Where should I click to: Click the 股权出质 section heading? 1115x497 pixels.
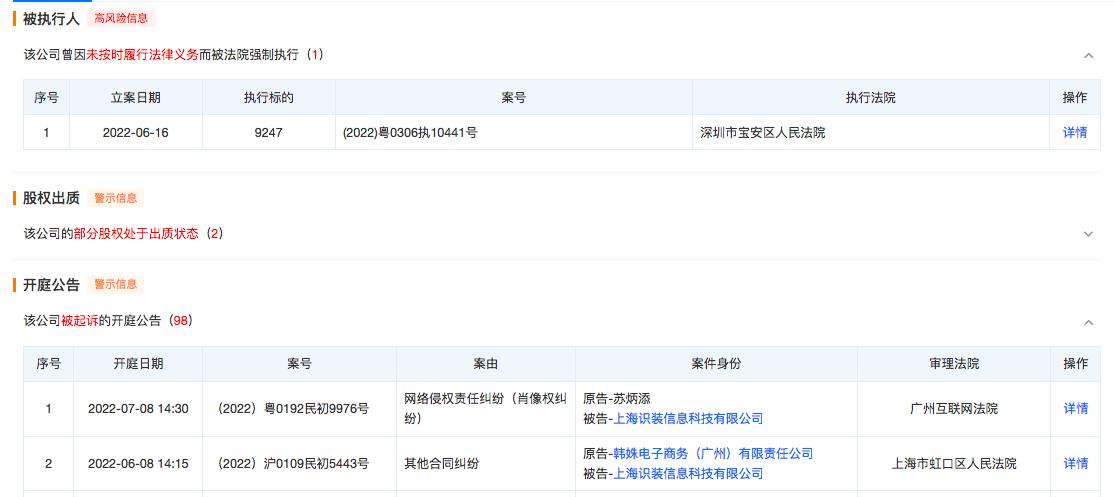tap(51, 198)
